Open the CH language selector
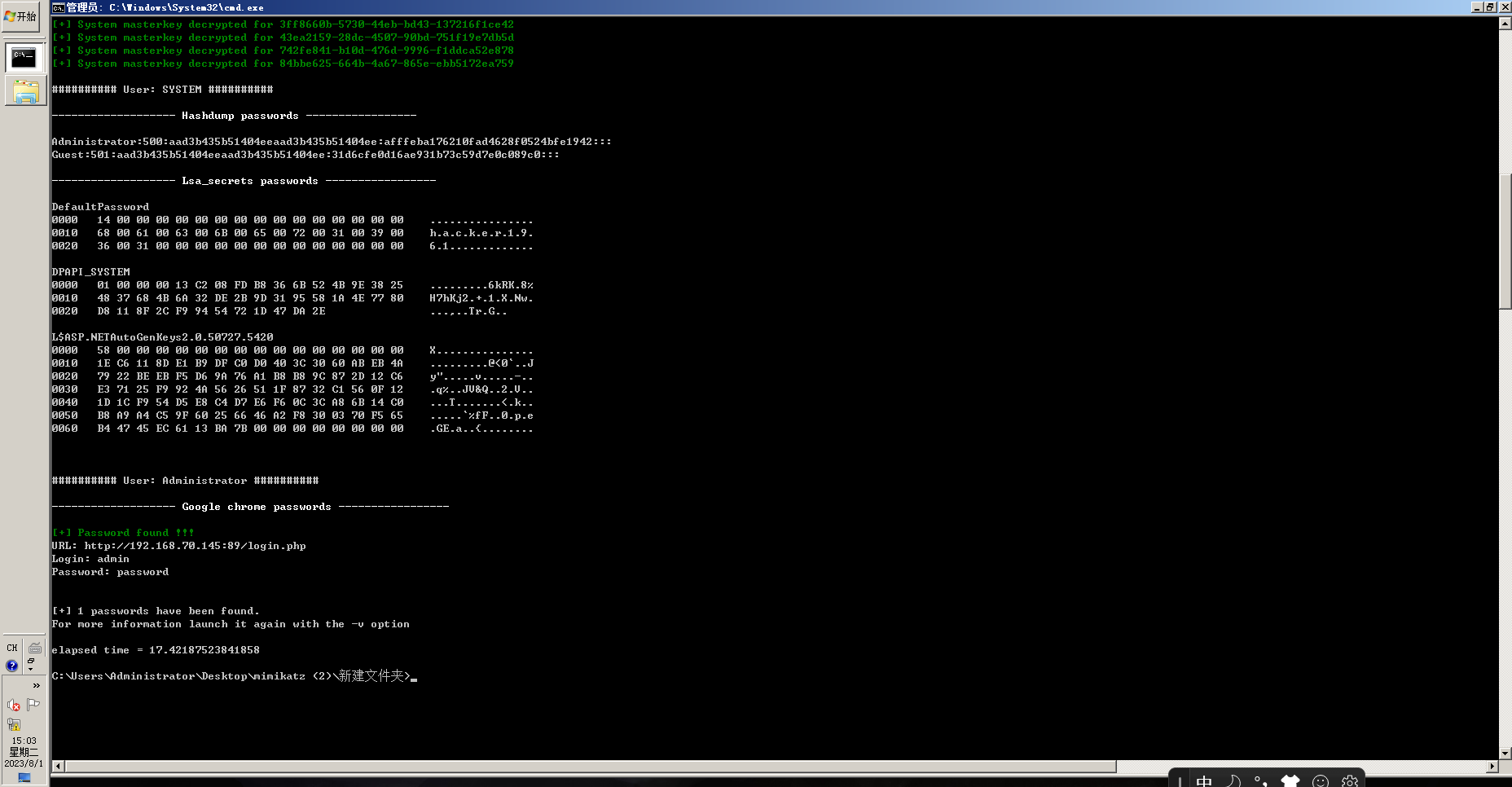Screen dimensions: 1512x787 tap(12, 649)
